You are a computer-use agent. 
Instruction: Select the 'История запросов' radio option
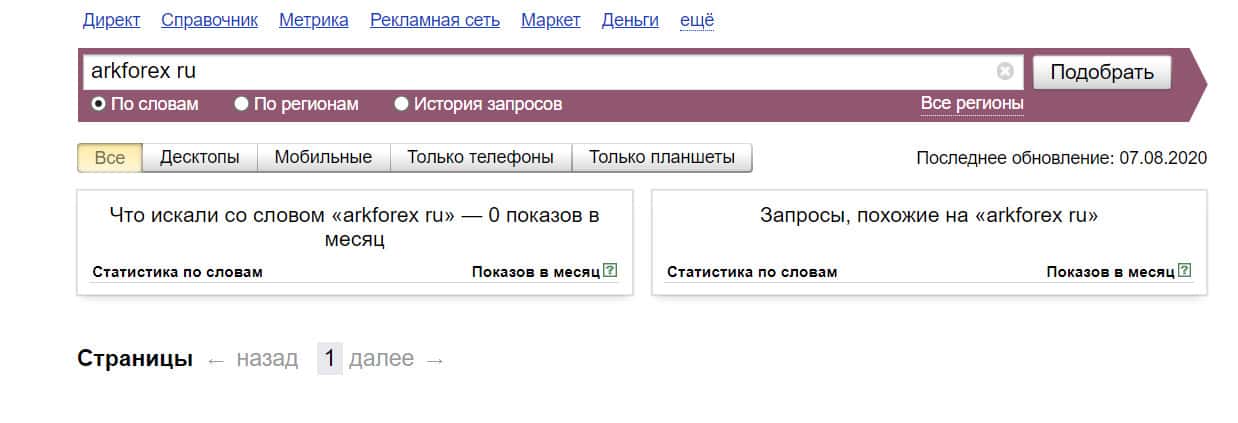402,104
